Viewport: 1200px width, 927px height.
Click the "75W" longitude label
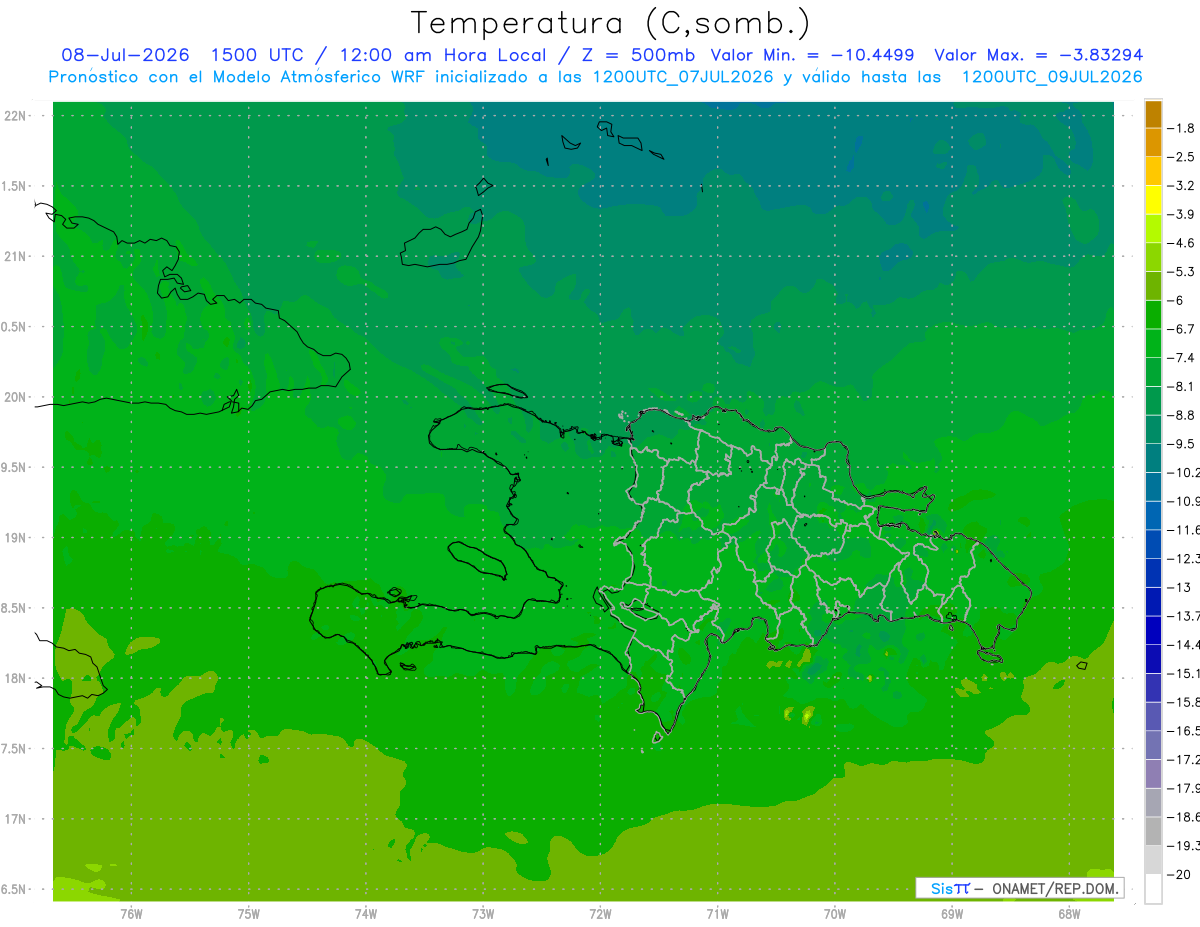click(249, 913)
